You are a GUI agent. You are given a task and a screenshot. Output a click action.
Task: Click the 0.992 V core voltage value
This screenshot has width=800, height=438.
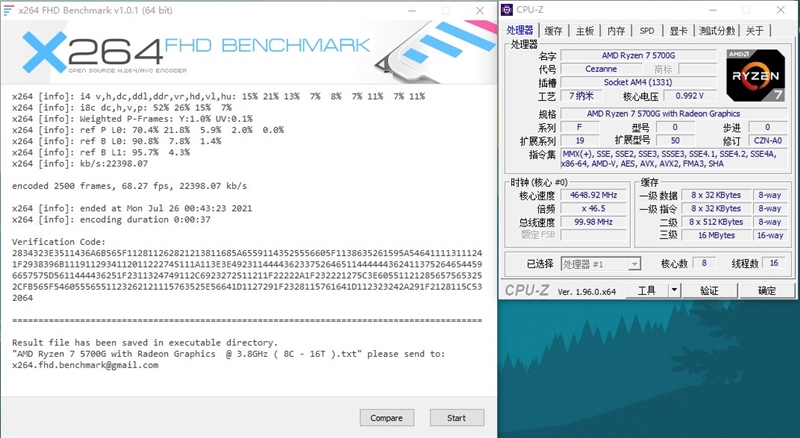pyautogui.click(x=689, y=95)
